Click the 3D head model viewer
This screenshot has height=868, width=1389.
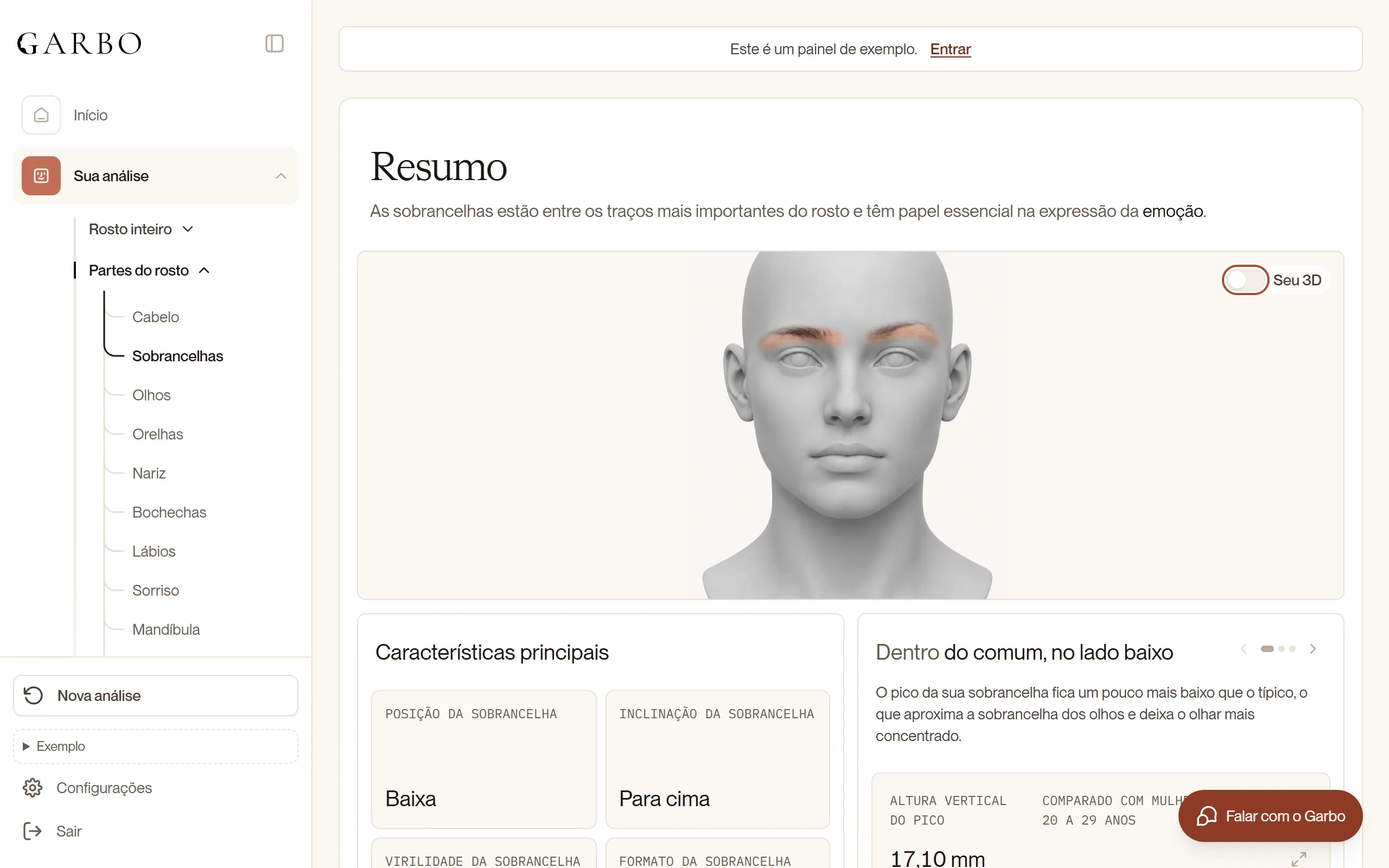(850, 425)
